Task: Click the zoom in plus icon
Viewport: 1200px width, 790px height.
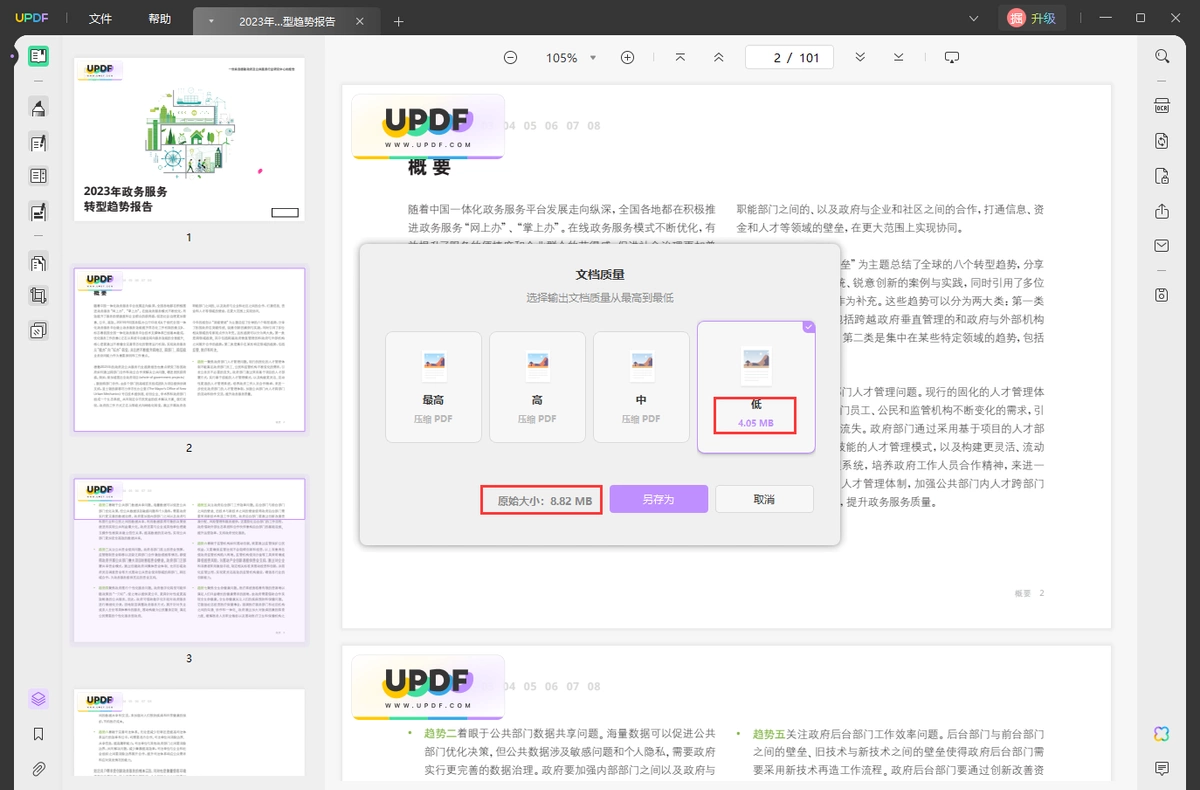Action: point(627,58)
